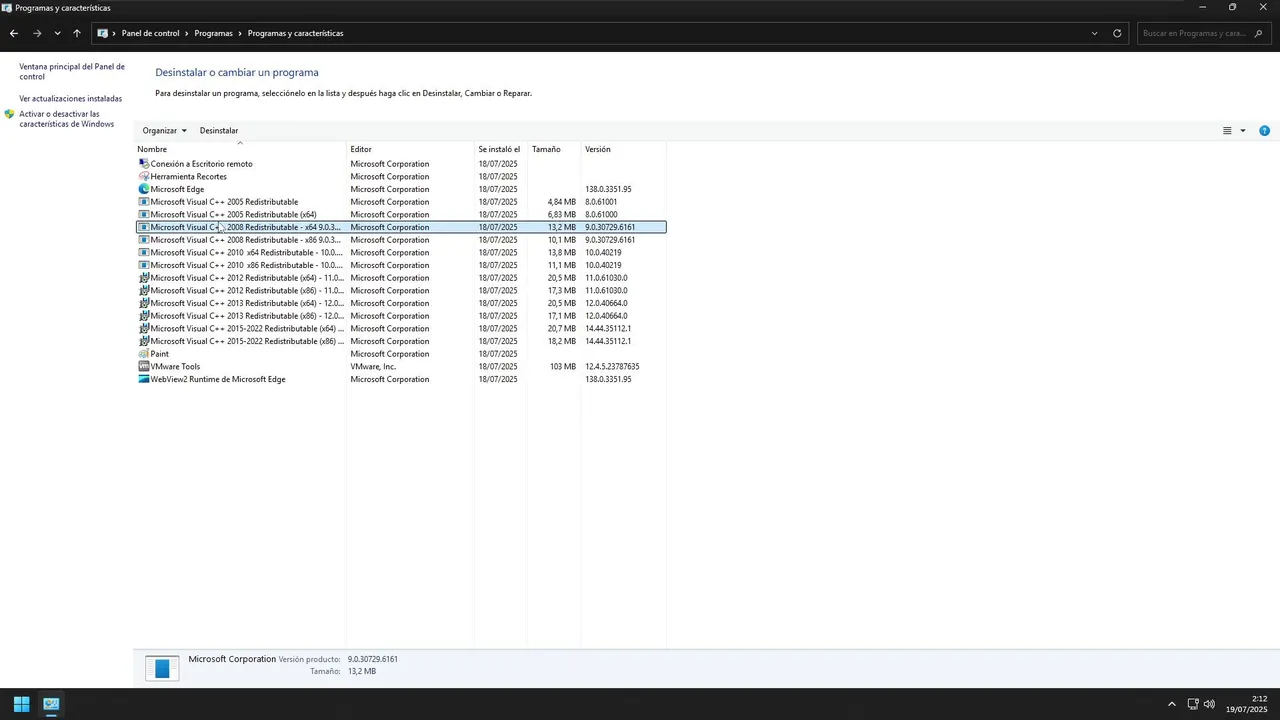Open the Windows Start button
Viewport: 1280px width, 720px height.
(x=21, y=704)
